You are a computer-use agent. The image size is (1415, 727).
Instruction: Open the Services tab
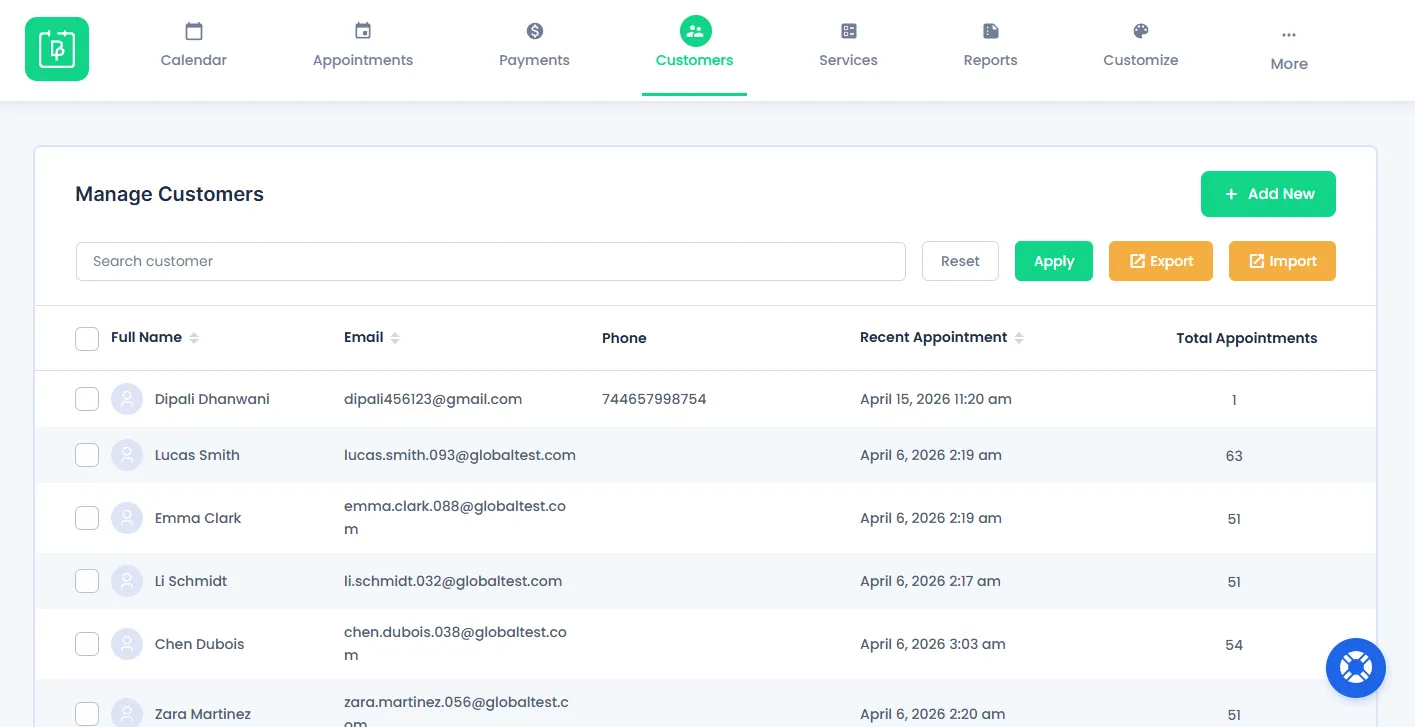[x=848, y=47]
